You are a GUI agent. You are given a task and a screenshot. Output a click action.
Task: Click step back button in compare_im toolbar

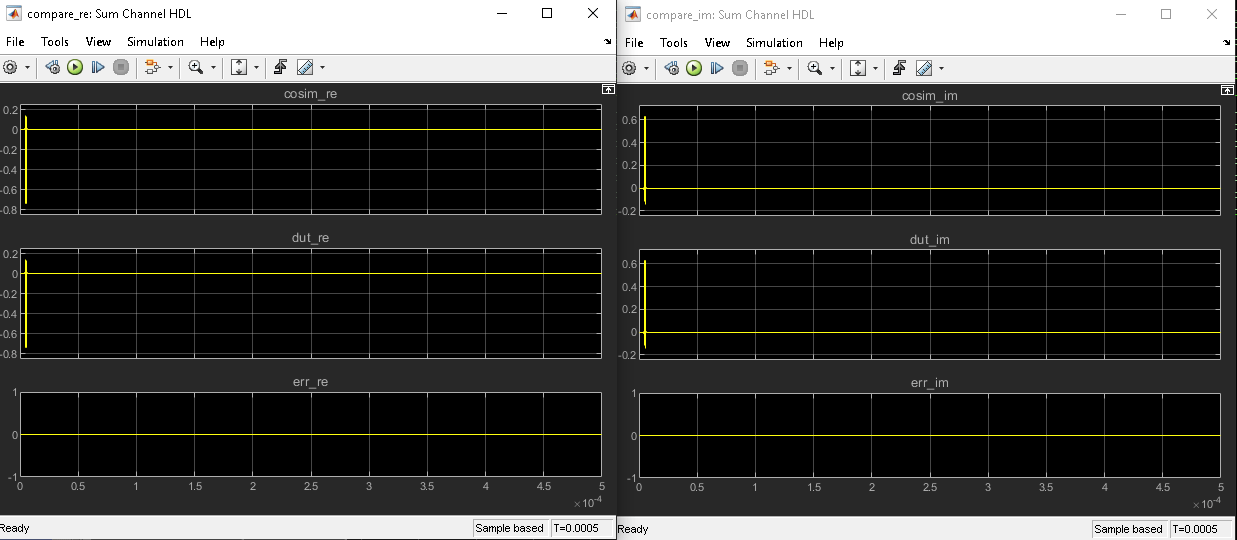pos(672,68)
